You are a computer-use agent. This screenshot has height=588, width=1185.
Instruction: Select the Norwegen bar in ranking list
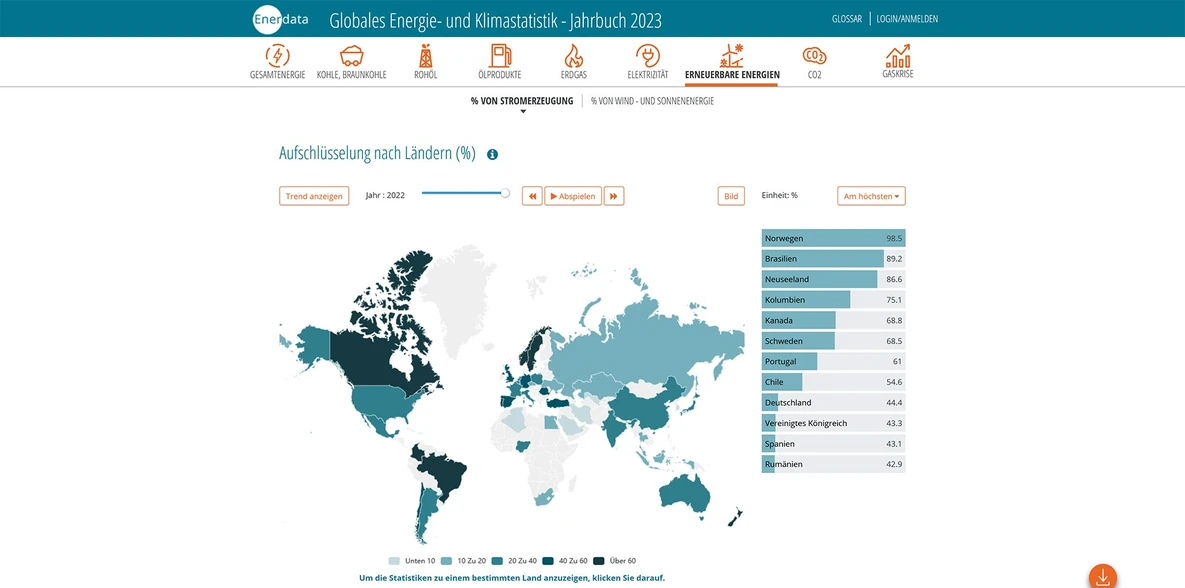pyautogui.click(x=832, y=238)
